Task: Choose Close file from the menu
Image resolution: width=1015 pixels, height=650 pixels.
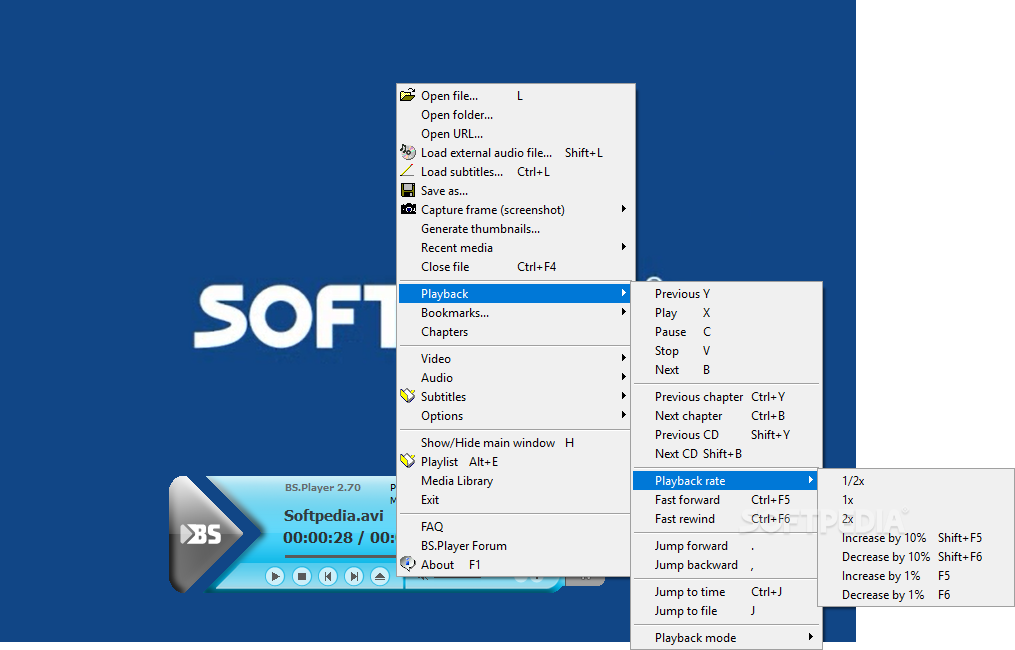Action: 515,267
